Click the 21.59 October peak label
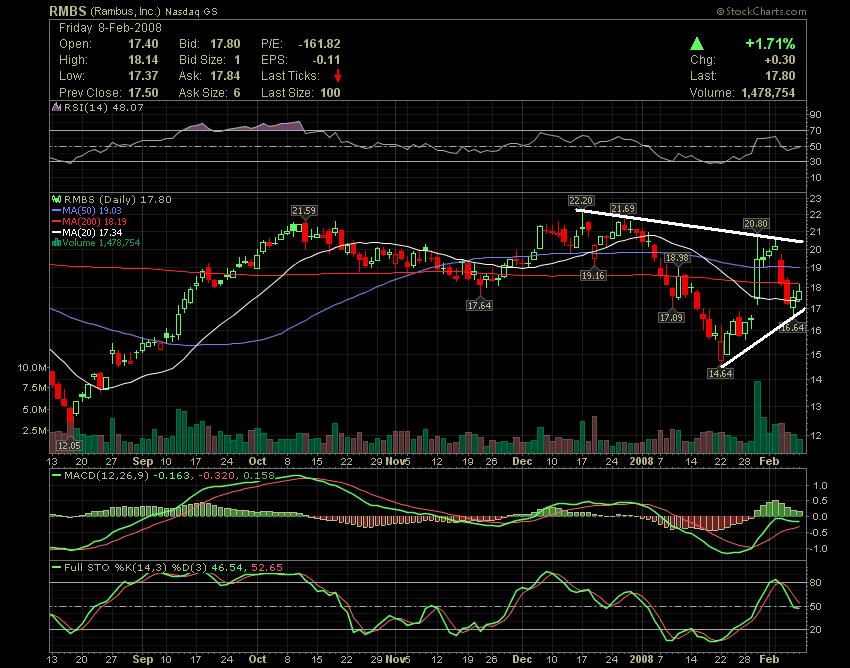Viewport: 850px width, 668px height. coord(304,210)
